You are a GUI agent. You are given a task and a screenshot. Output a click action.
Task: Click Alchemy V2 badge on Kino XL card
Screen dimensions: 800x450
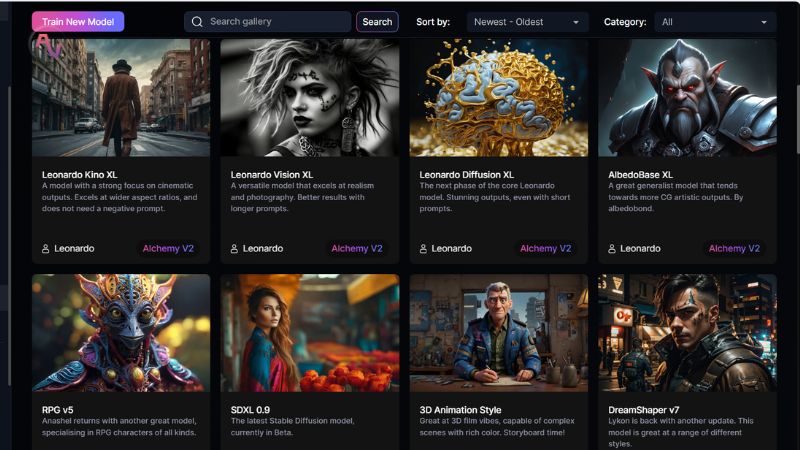point(168,248)
